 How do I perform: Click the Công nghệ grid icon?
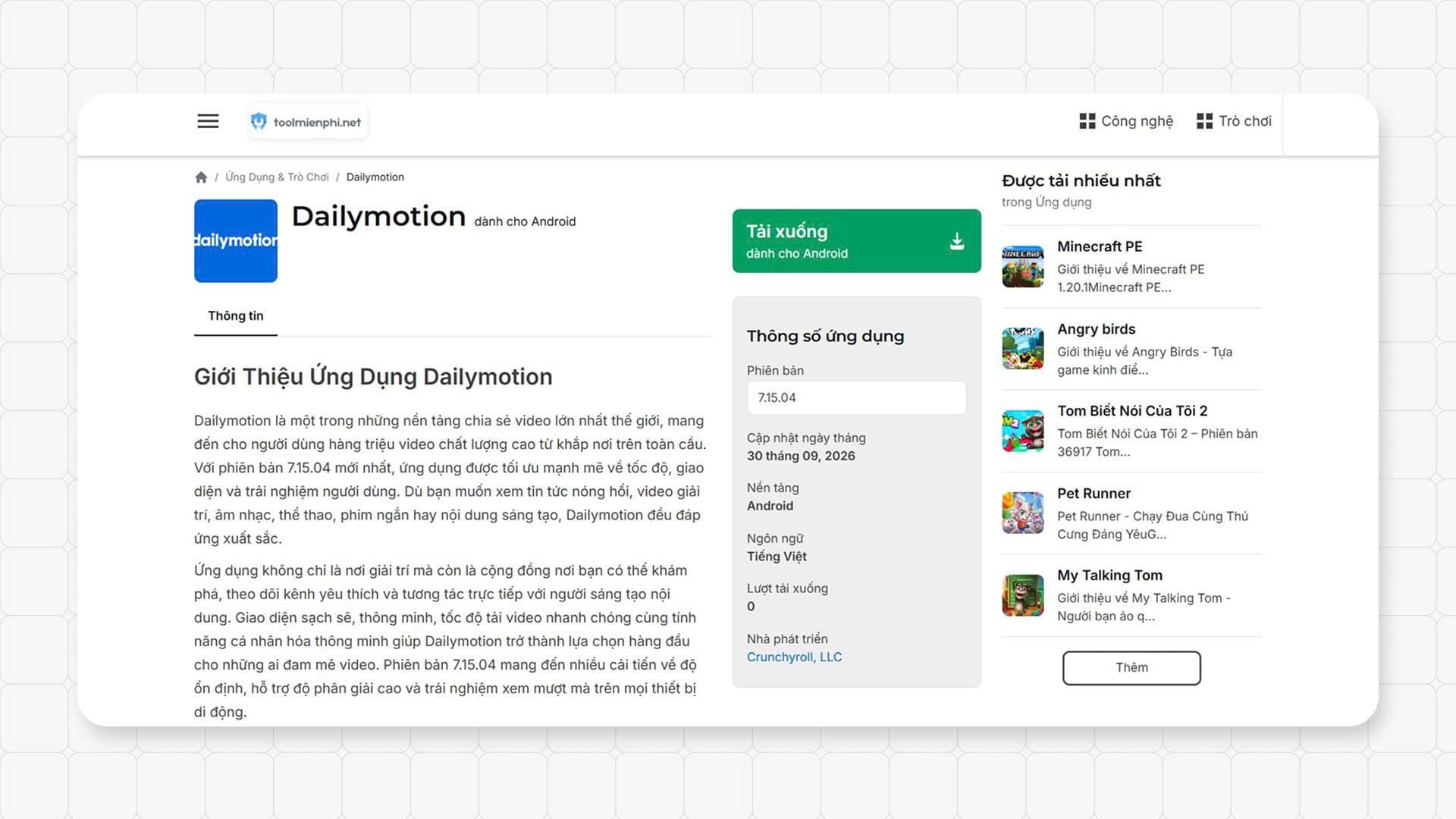click(x=1087, y=121)
